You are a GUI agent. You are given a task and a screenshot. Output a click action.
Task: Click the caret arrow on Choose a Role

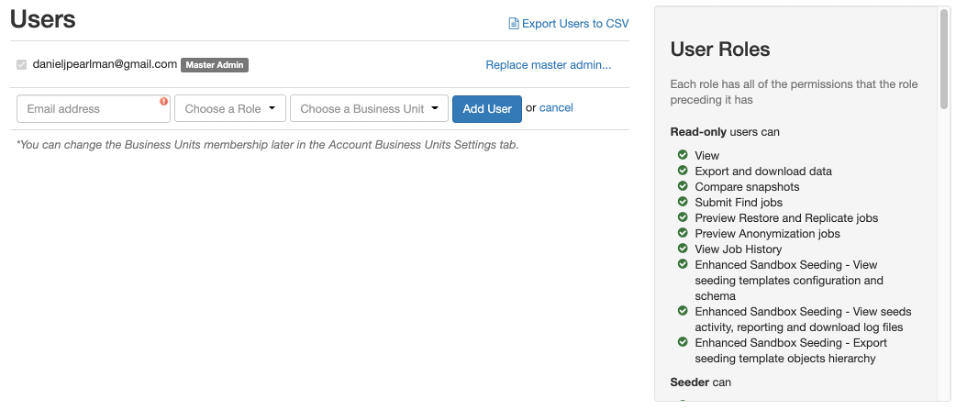(271, 109)
